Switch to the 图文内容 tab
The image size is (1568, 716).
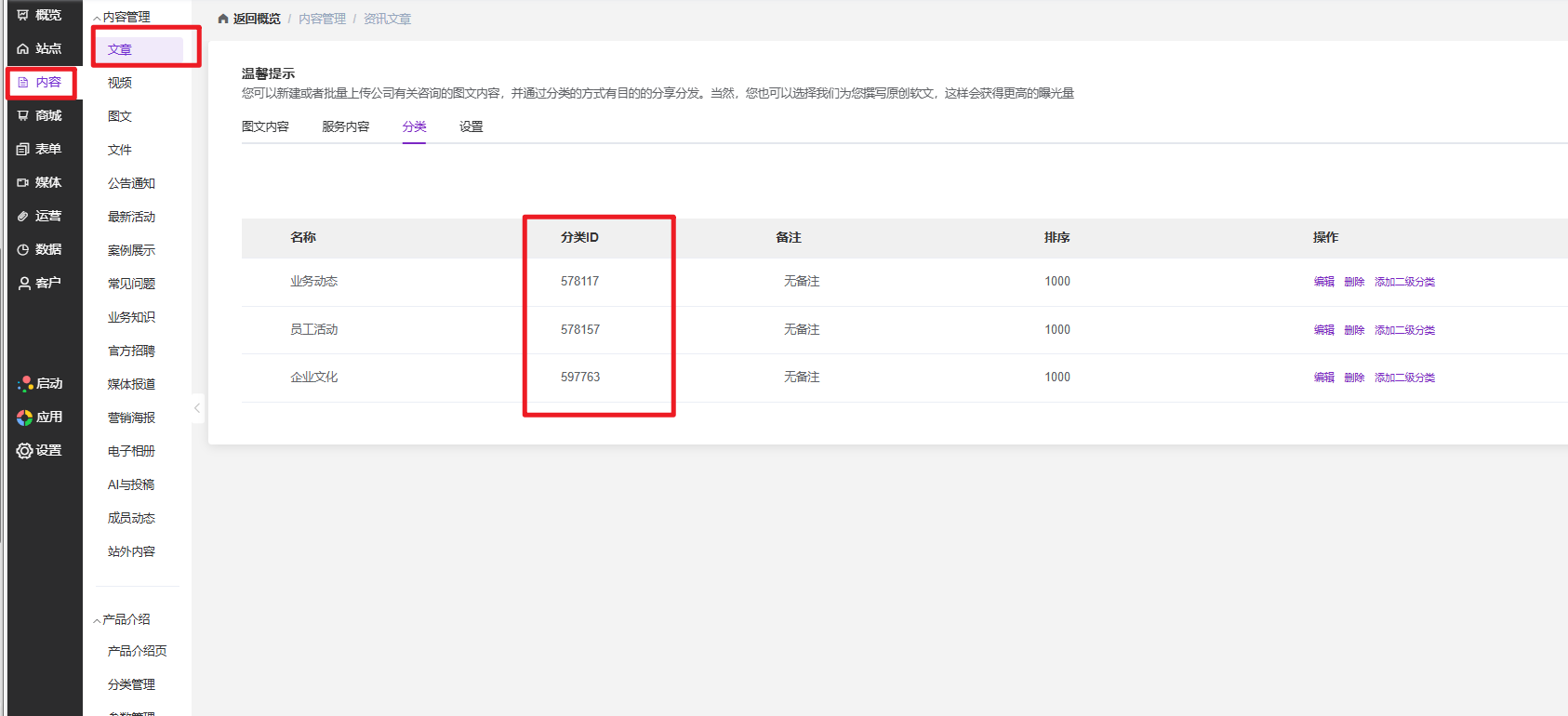[x=265, y=126]
